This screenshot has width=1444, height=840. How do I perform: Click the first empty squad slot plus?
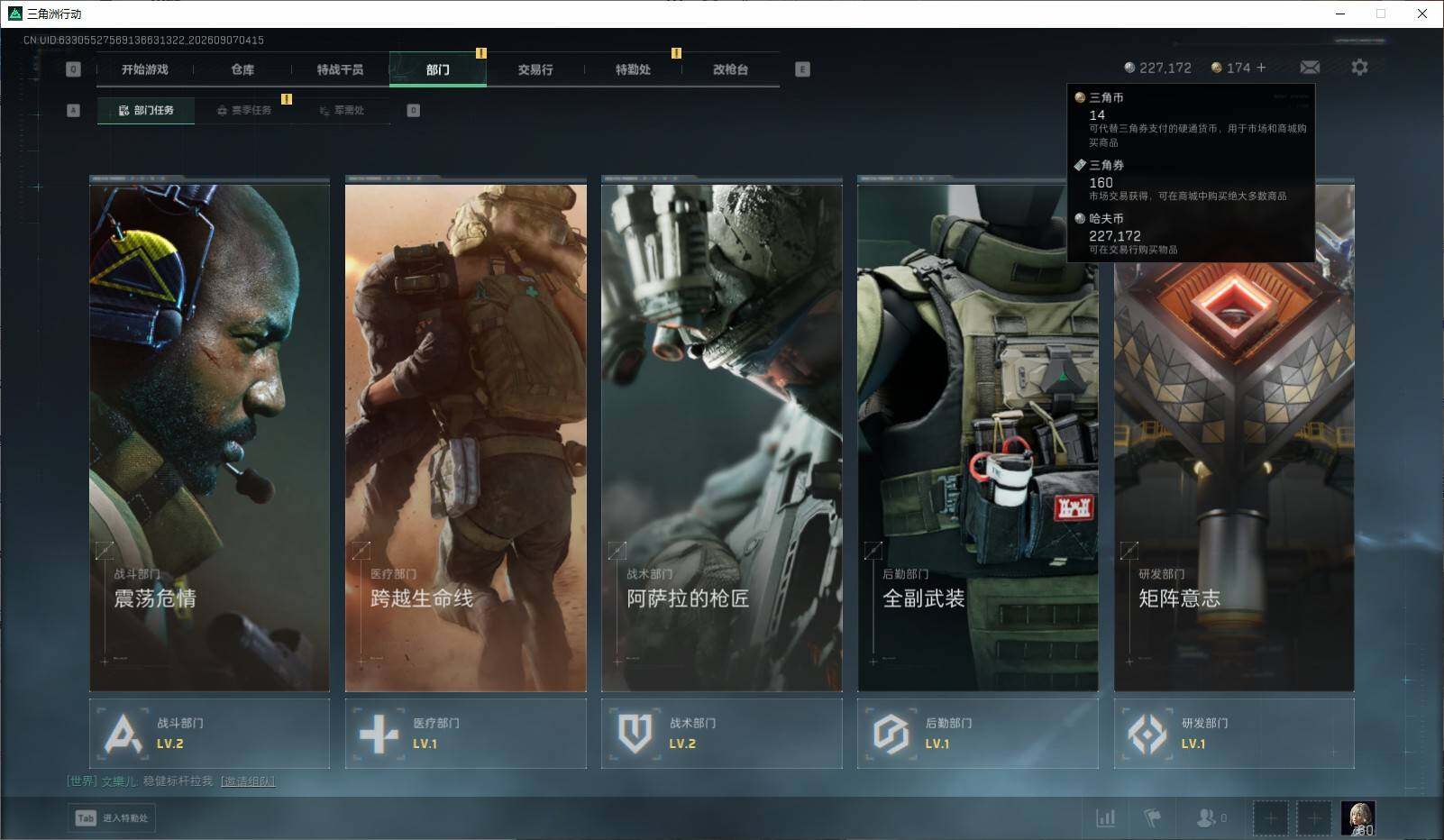click(1270, 818)
